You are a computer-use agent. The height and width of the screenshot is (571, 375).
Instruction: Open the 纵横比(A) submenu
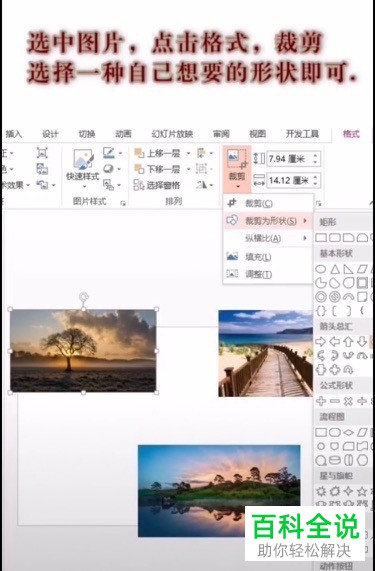[x=268, y=238]
